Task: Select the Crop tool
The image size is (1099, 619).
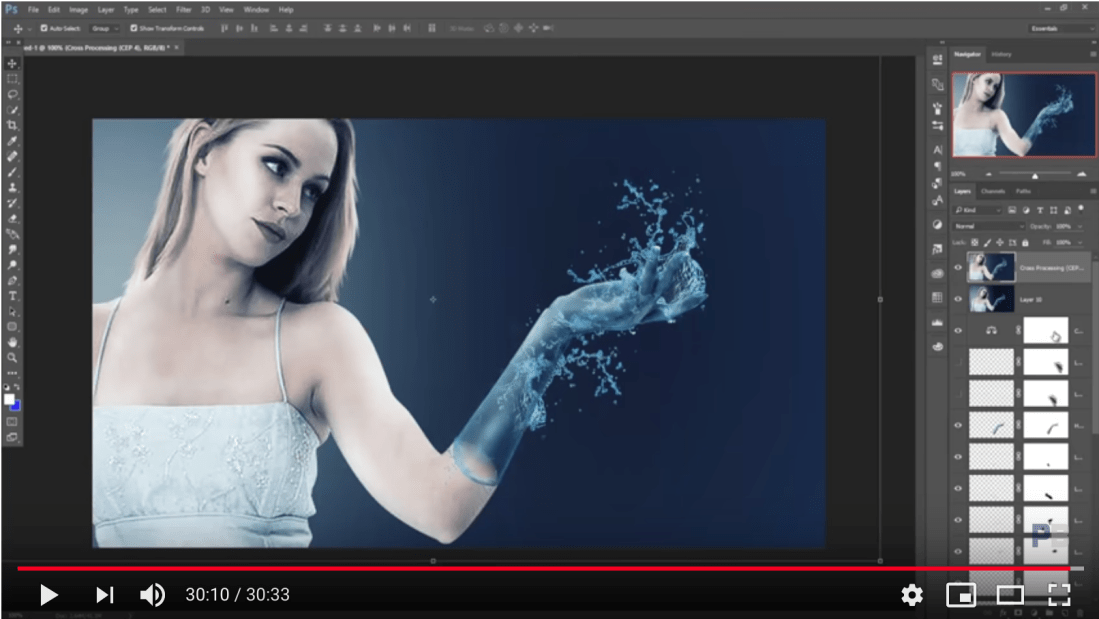Action: [x=11, y=125]
